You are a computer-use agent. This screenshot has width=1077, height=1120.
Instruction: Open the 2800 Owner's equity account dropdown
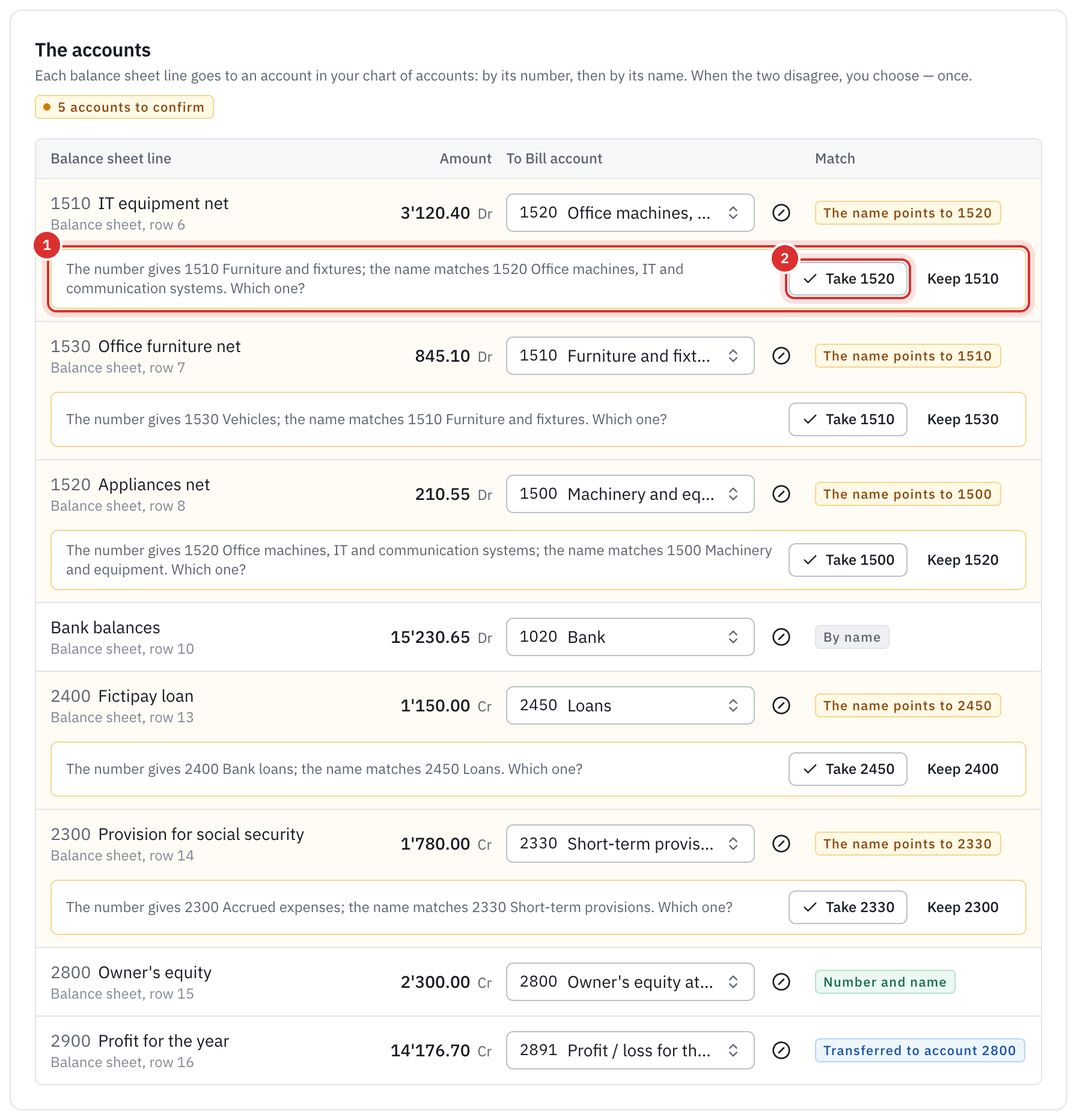click(630, 982)
